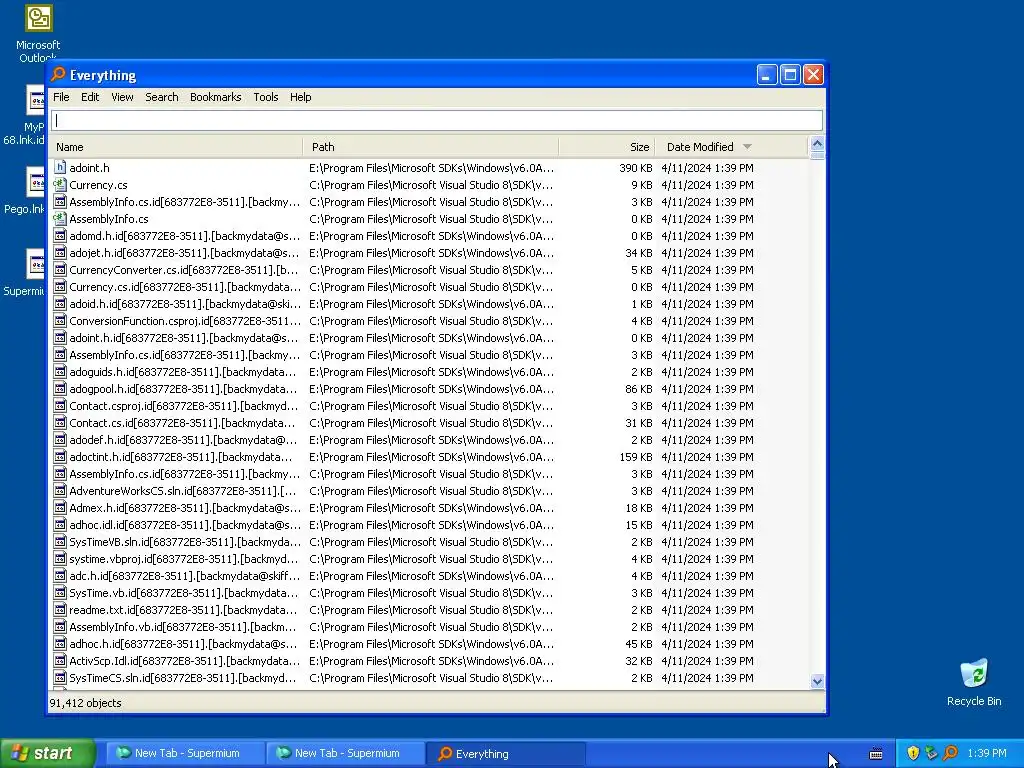The image size is (1024, 768).
Task: Click the adojet.h.id file icon
Action: click(x=60, y=253)
